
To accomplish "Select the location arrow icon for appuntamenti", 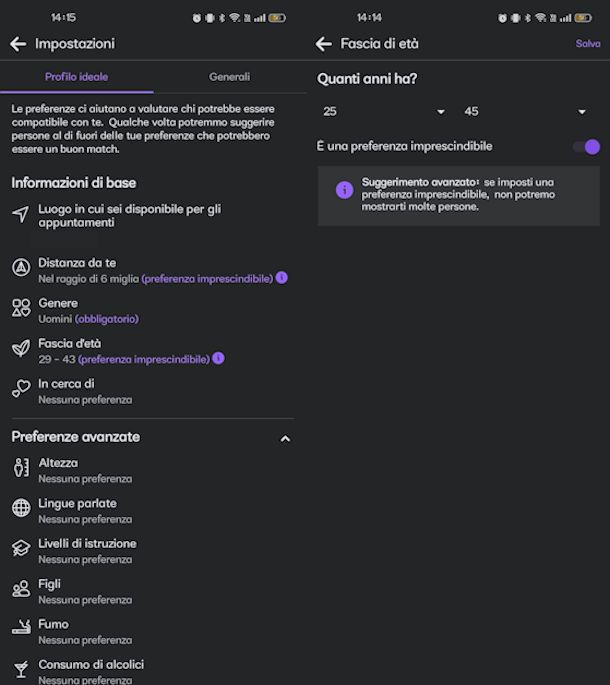I will coord(21,214).
